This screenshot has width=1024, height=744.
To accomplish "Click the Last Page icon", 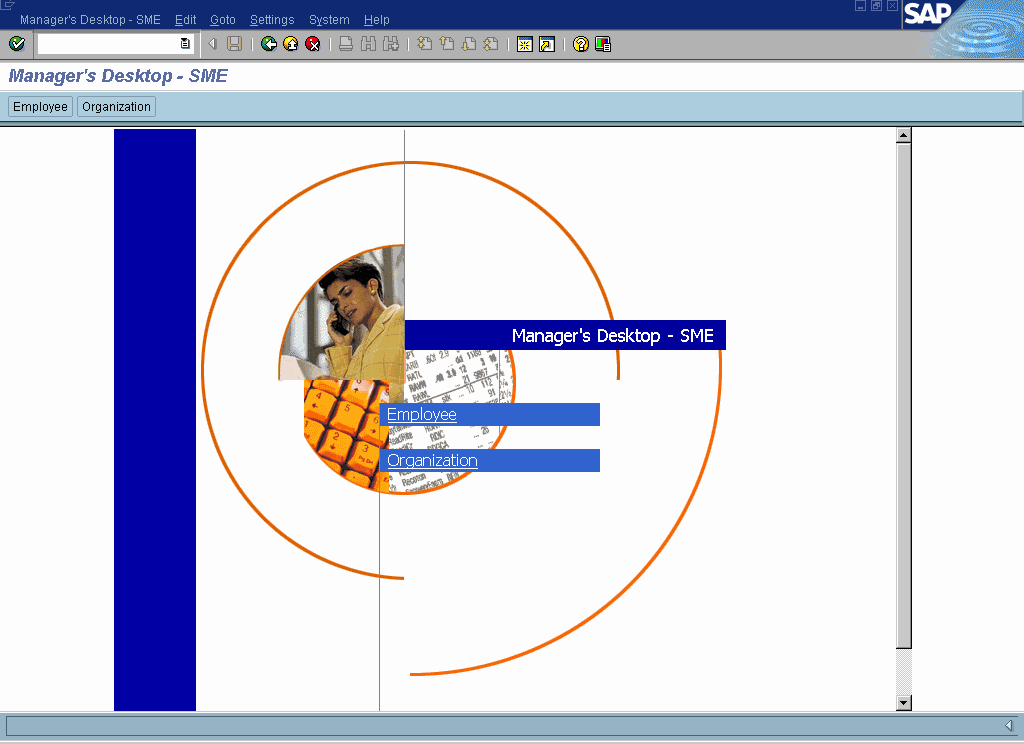I will click(491, 44).
